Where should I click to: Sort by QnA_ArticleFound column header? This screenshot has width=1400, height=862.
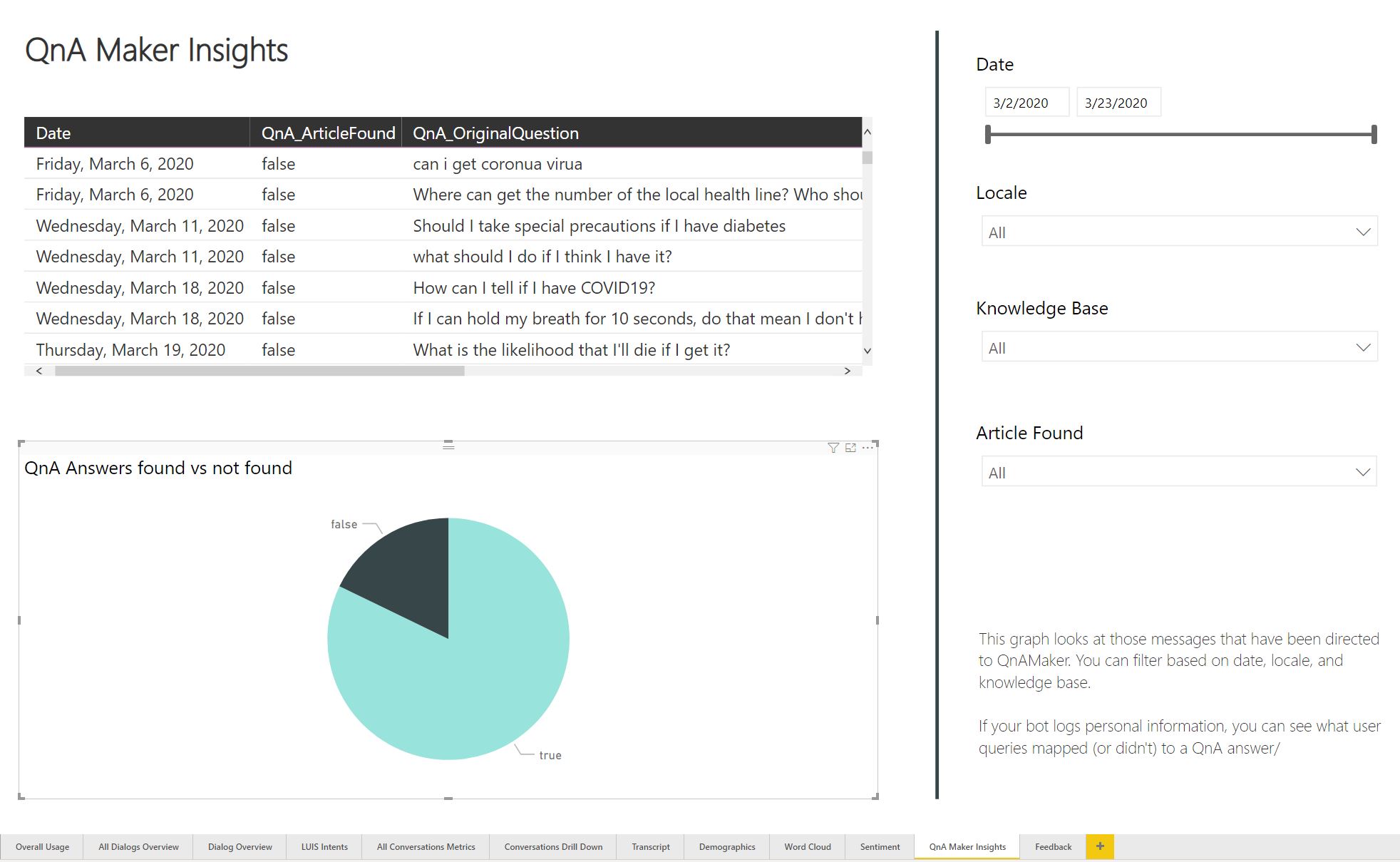[x=328, y=133]
